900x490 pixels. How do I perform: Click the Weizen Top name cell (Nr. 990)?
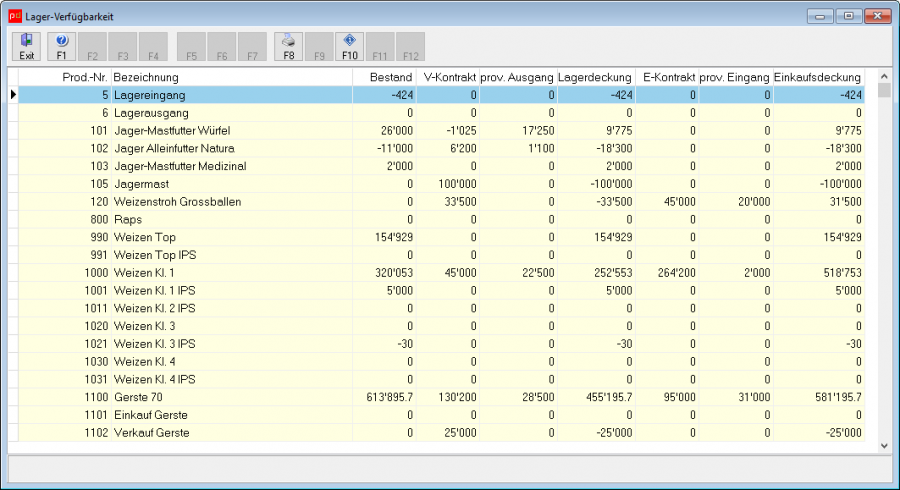pyautogui.click(x=231, y=237)
